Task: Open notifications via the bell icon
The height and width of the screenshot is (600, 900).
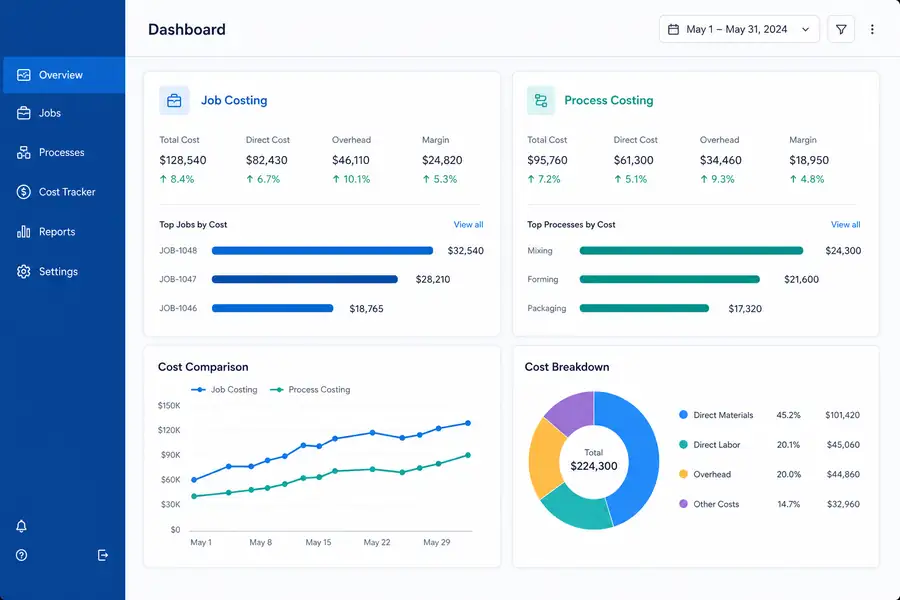Action: pyautogui.click(x=21, y=526)
